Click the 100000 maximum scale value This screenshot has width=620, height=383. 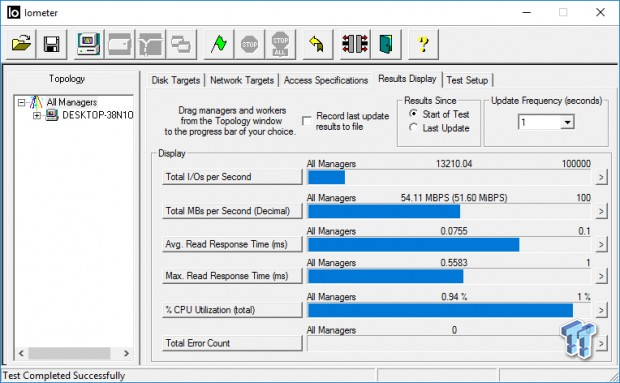(x=576, y=164)
